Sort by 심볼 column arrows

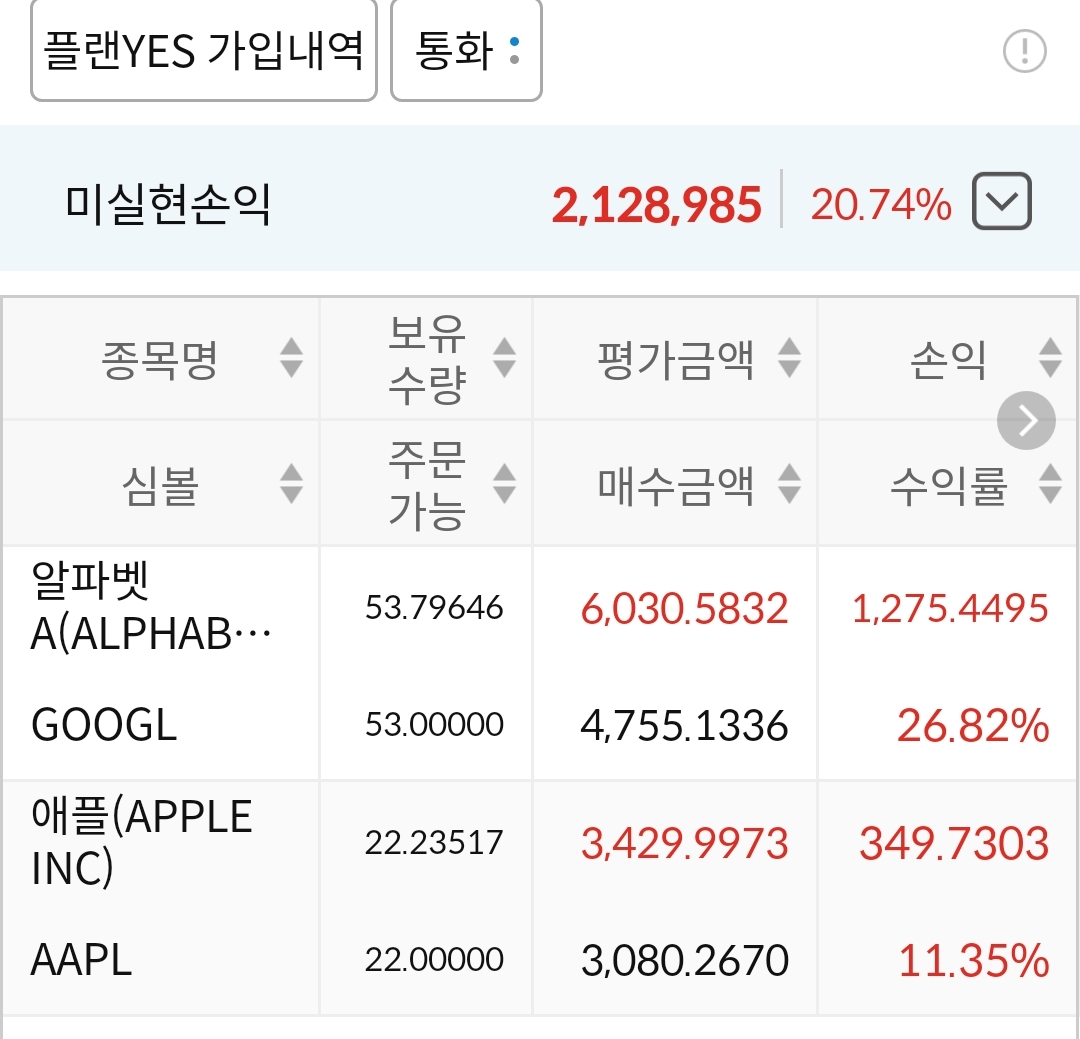291,484
